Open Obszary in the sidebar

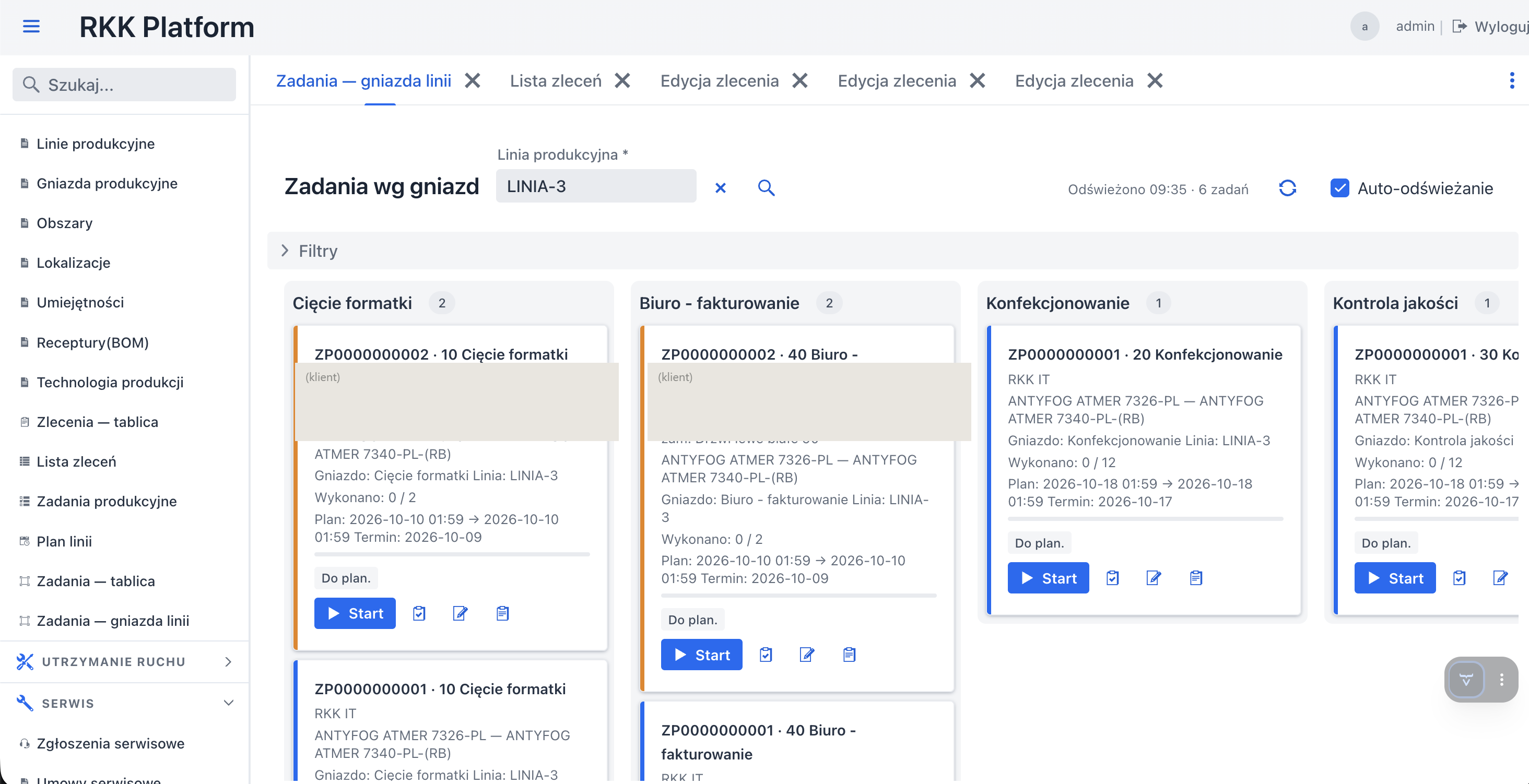coord(64,223)
